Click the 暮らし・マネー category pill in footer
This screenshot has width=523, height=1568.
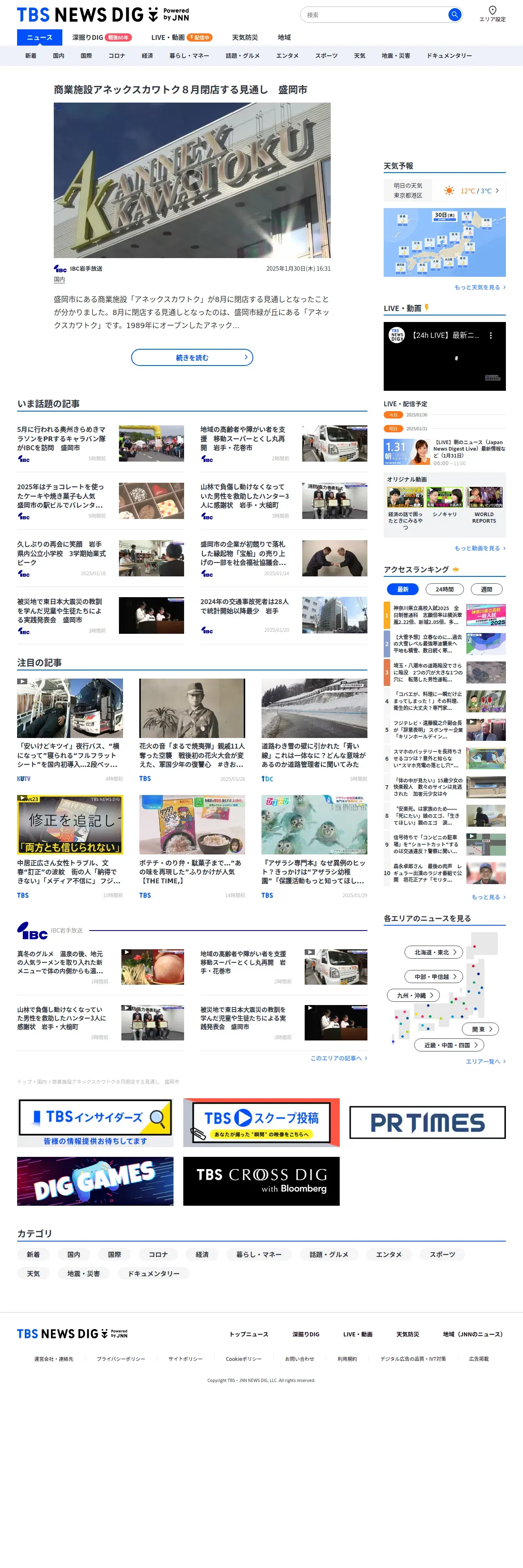click(259, 1255)
